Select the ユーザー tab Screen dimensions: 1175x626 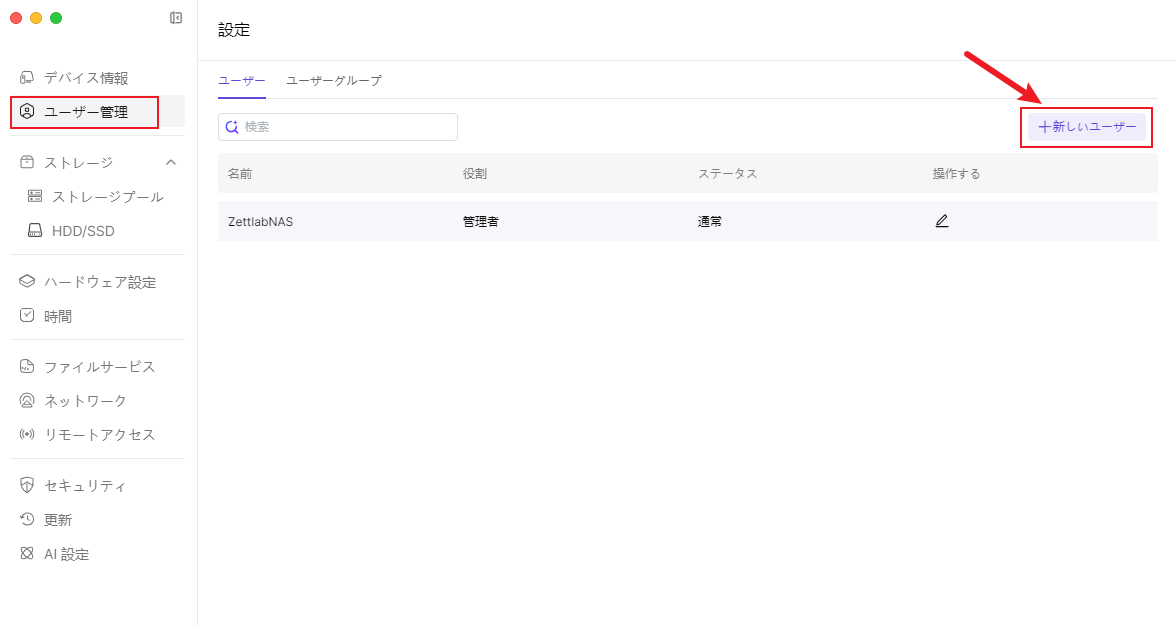241,80
